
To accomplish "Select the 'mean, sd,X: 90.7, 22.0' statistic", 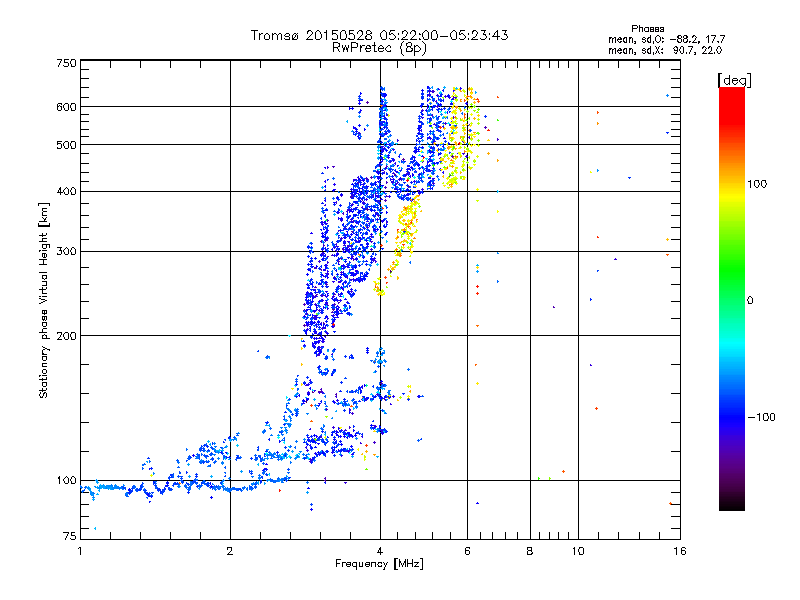I will pos(665,51).
